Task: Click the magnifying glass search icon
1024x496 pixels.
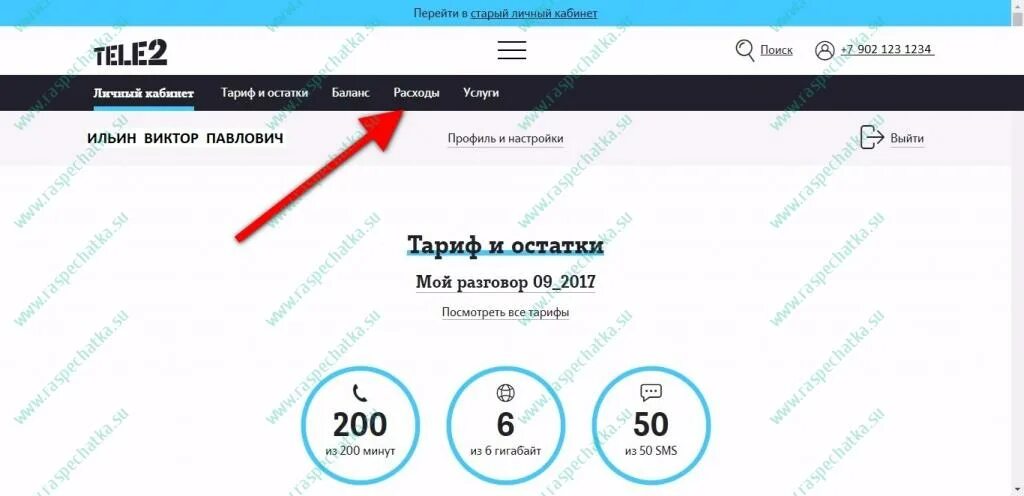Action: (x=744, y=50)
